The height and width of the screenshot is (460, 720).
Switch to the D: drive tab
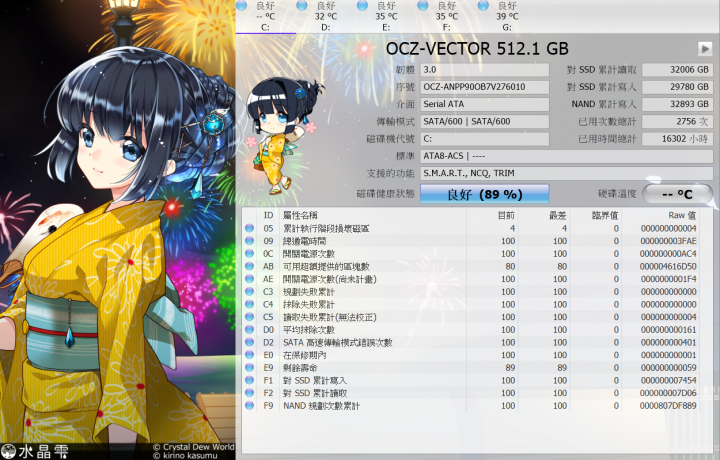tap(326, 17)
